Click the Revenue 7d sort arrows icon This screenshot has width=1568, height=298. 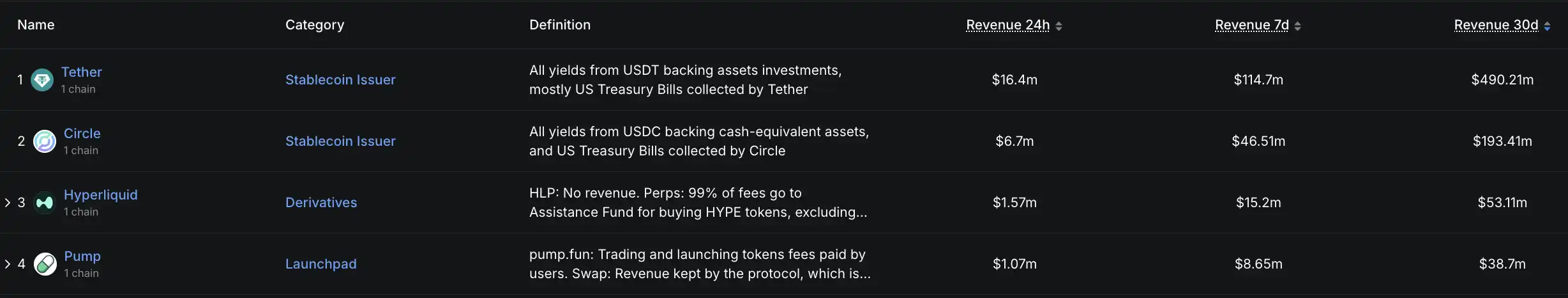pos(1297,26)
